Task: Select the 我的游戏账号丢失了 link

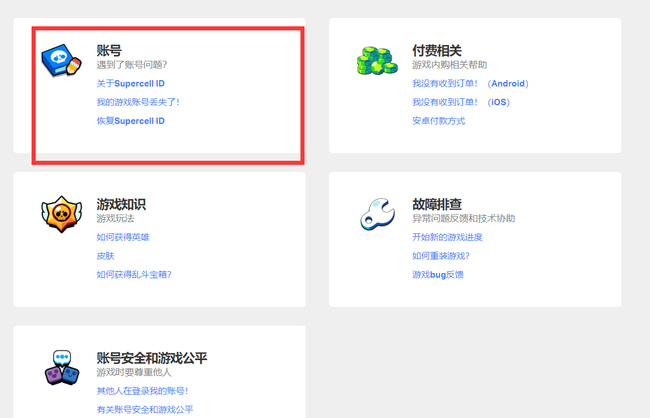Action: [138, 102]
